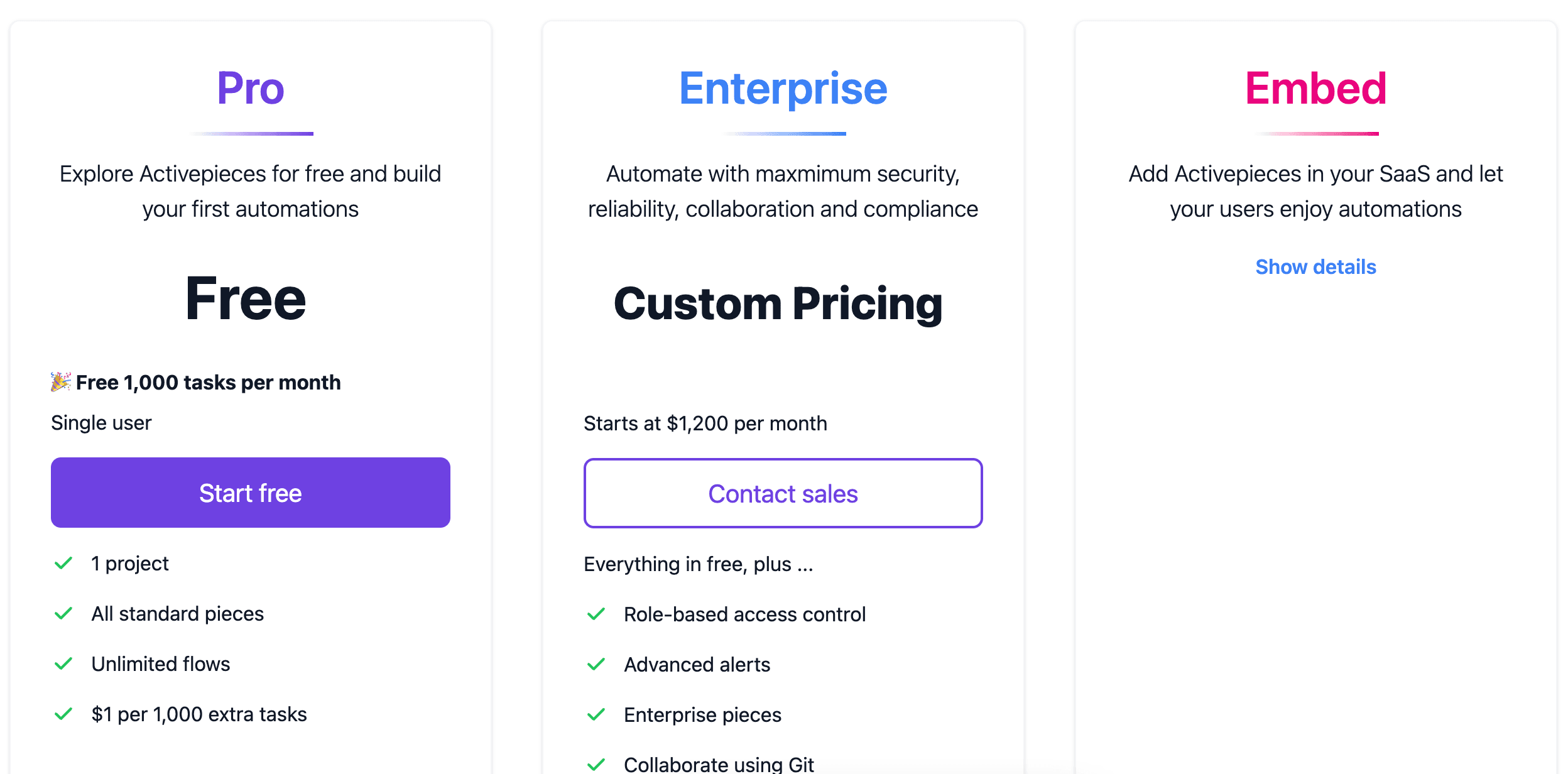The width and height of the screenshot is (1568, 774).
Task: Click the Pro plan heading
Action: (249, 88)
